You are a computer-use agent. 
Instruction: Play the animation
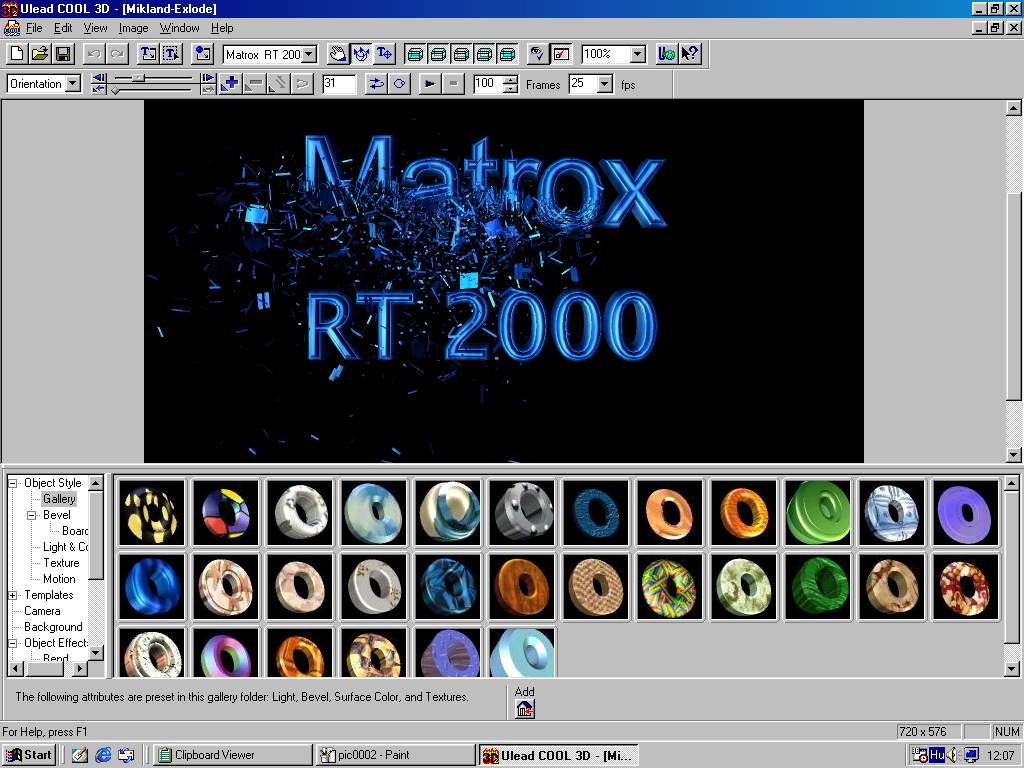point(430,84)
